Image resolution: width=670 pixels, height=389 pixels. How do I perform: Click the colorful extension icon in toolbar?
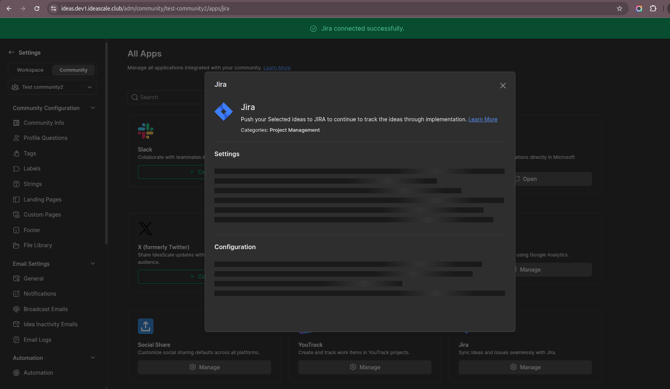[639, 9]
